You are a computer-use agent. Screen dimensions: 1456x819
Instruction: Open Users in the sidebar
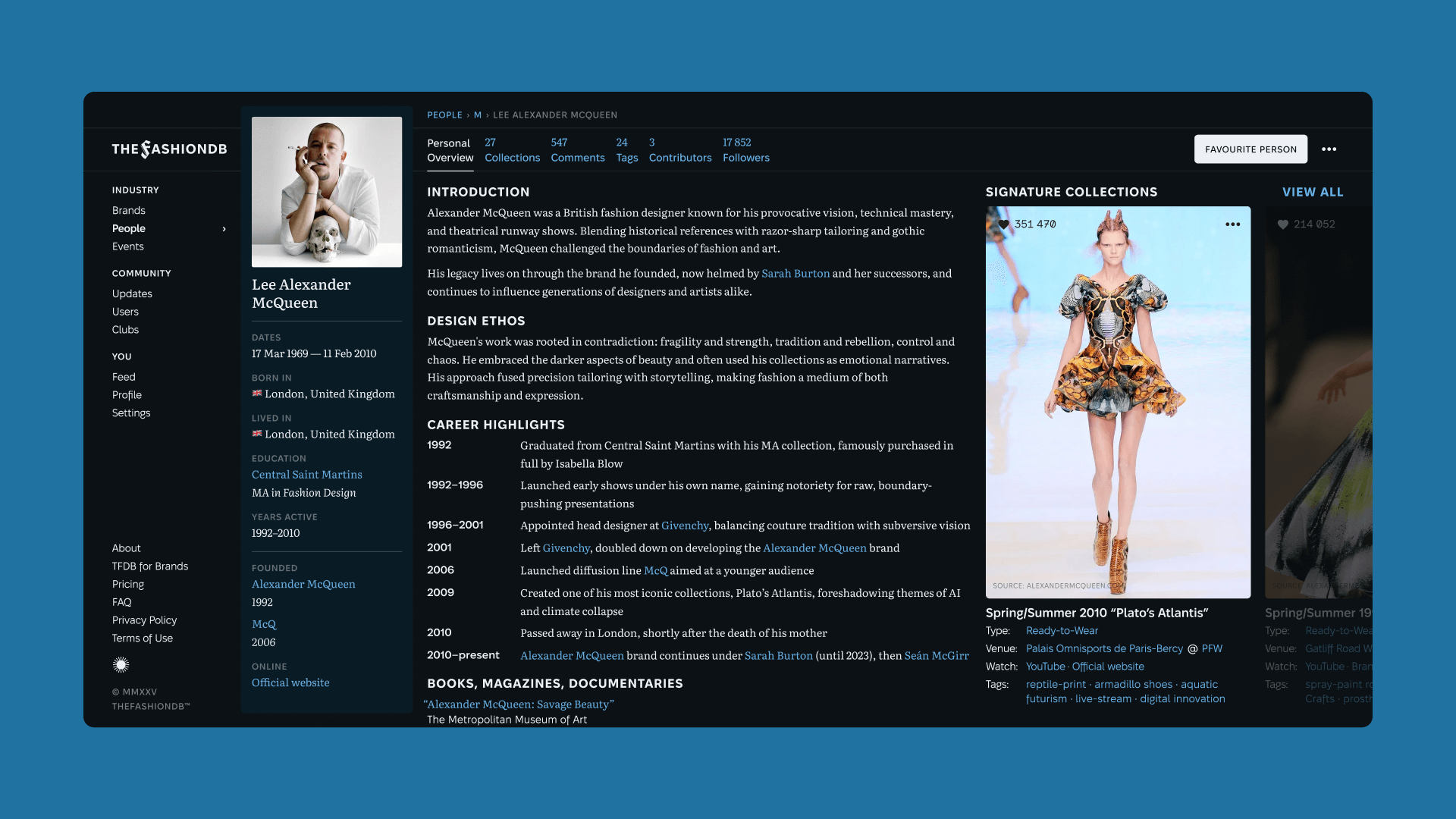[125, 312]
